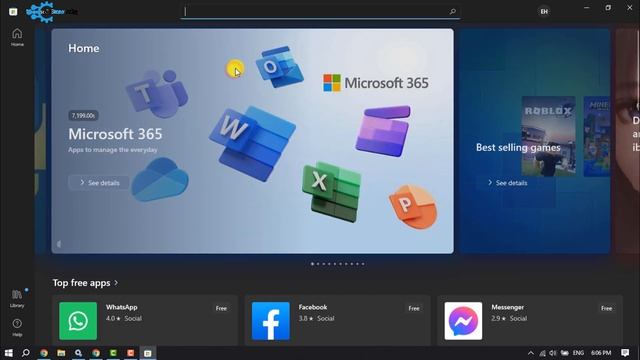Click the Best selling games heading
The width and height of the screenshot is (640, 360).
518,147
